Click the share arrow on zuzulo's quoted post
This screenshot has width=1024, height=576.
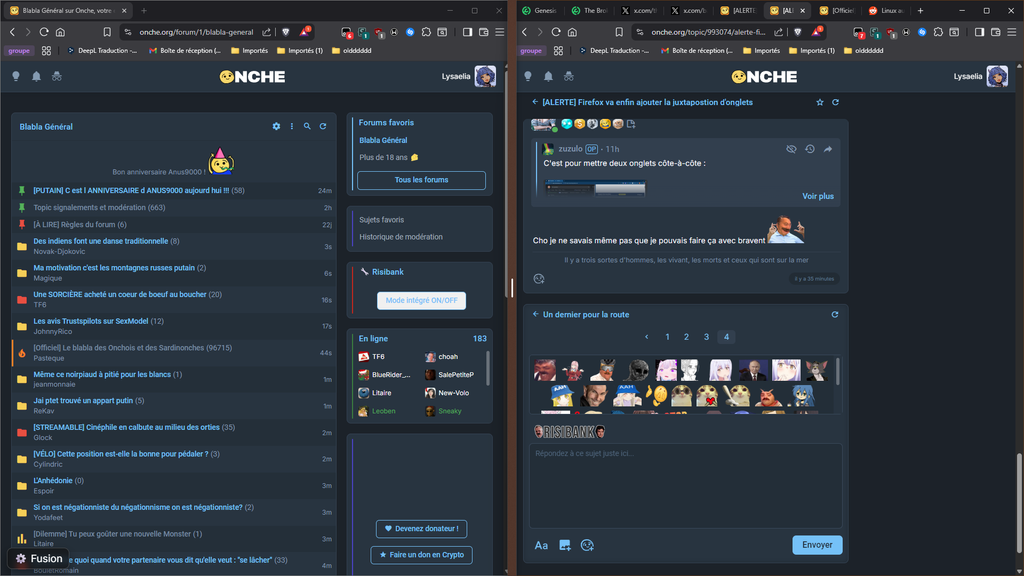point(828,149)
